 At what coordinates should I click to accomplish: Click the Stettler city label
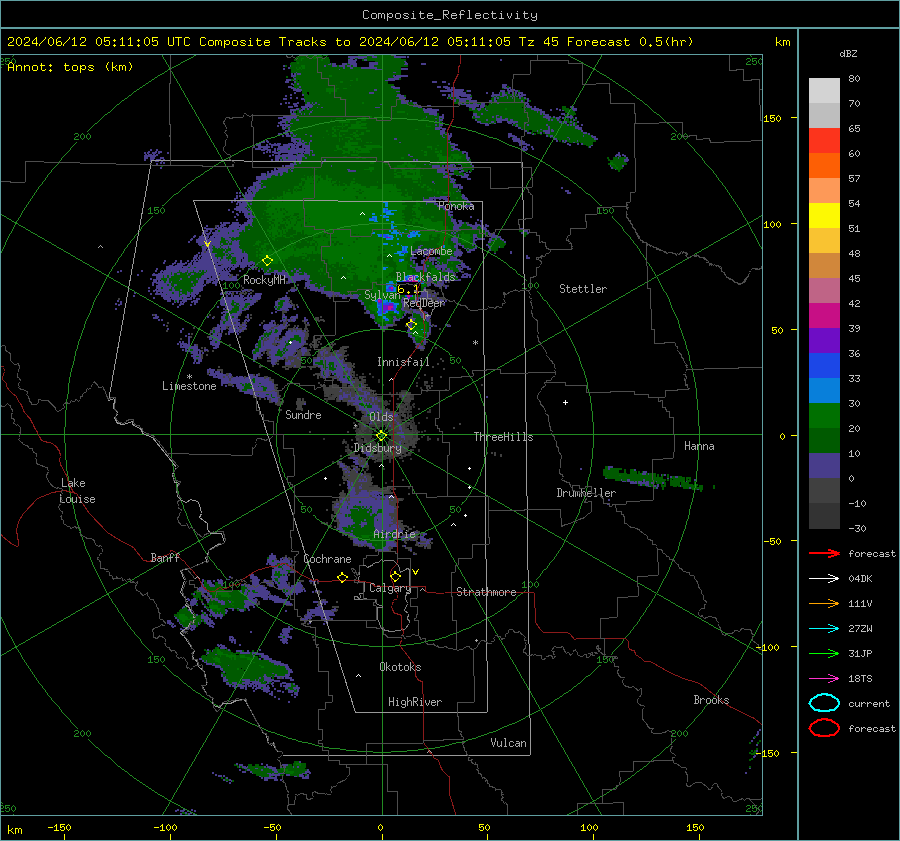[x=583, y=289]
